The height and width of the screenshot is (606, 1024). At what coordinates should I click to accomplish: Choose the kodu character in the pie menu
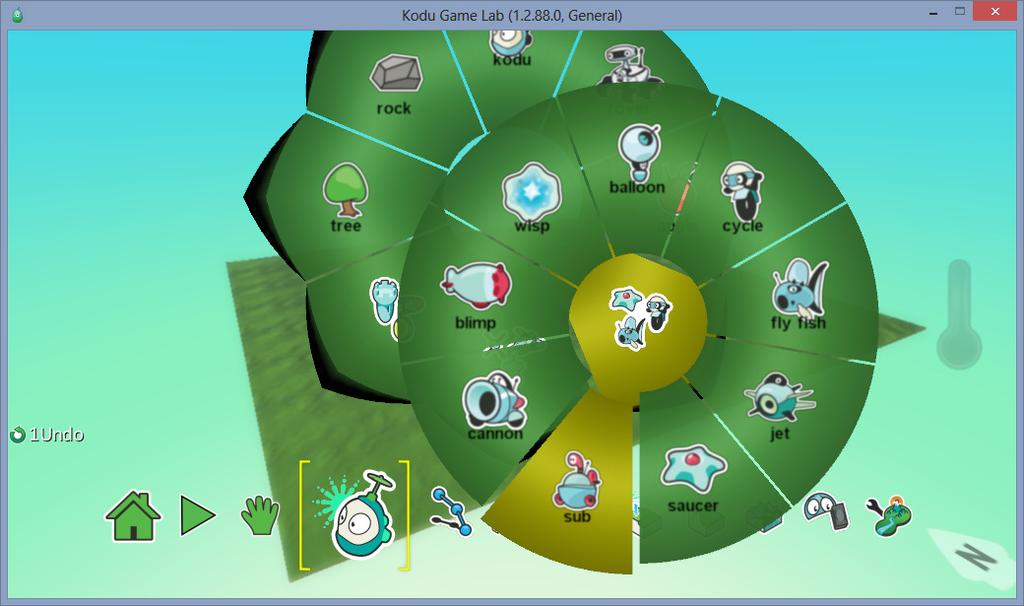click(x=511, y=46)
